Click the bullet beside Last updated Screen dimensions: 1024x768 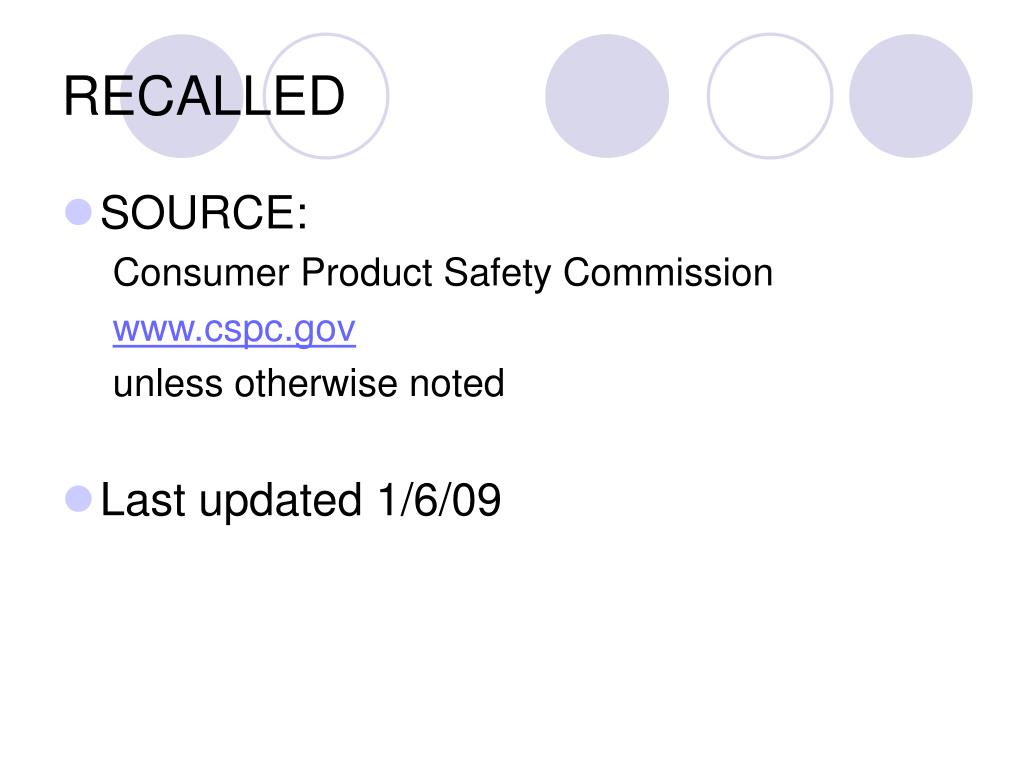click(x=78, y=499)
